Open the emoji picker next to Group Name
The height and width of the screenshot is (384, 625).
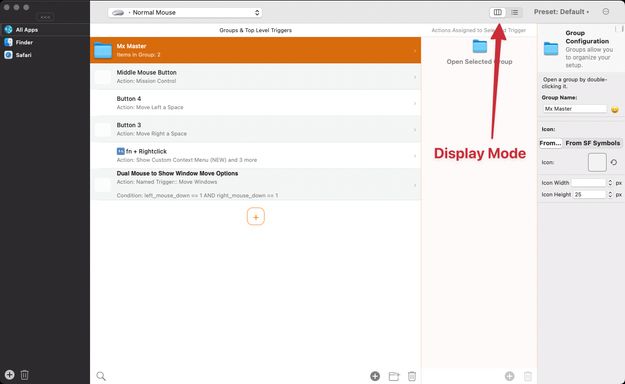615,109
